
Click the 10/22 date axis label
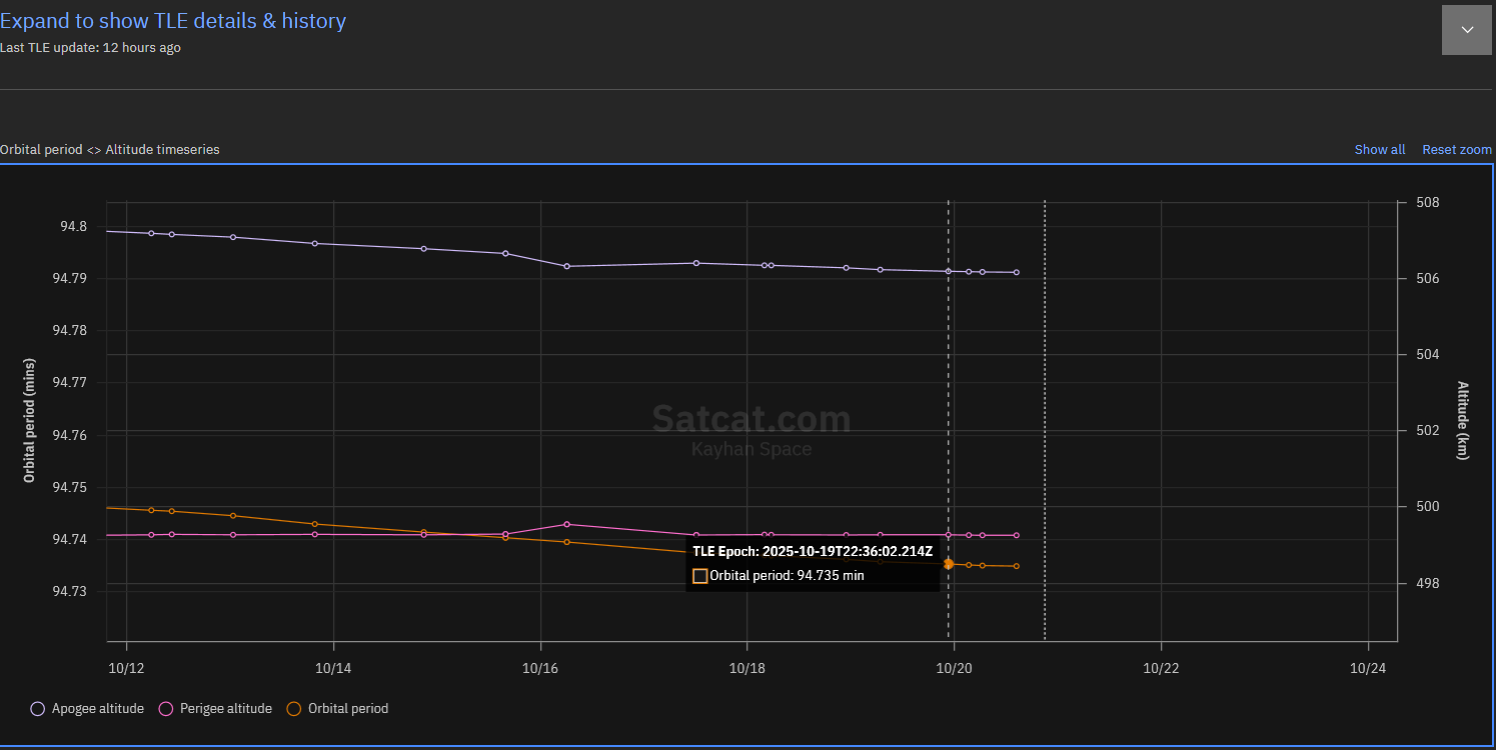[x=1160, y=668]
